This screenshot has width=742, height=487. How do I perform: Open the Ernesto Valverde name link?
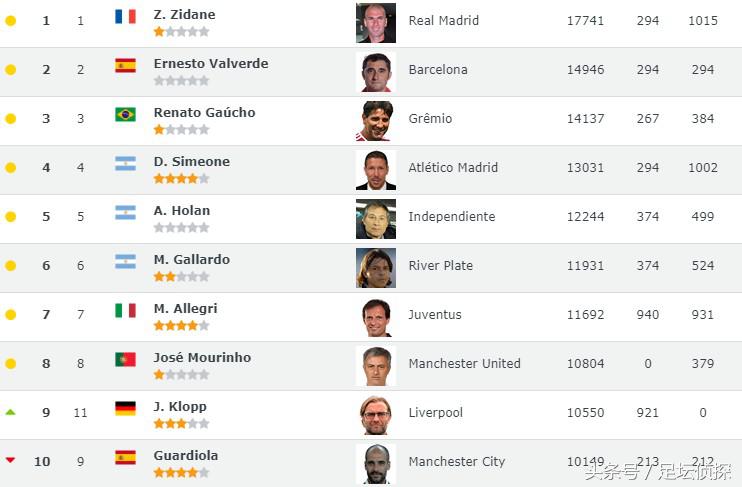tap(211, 63)
